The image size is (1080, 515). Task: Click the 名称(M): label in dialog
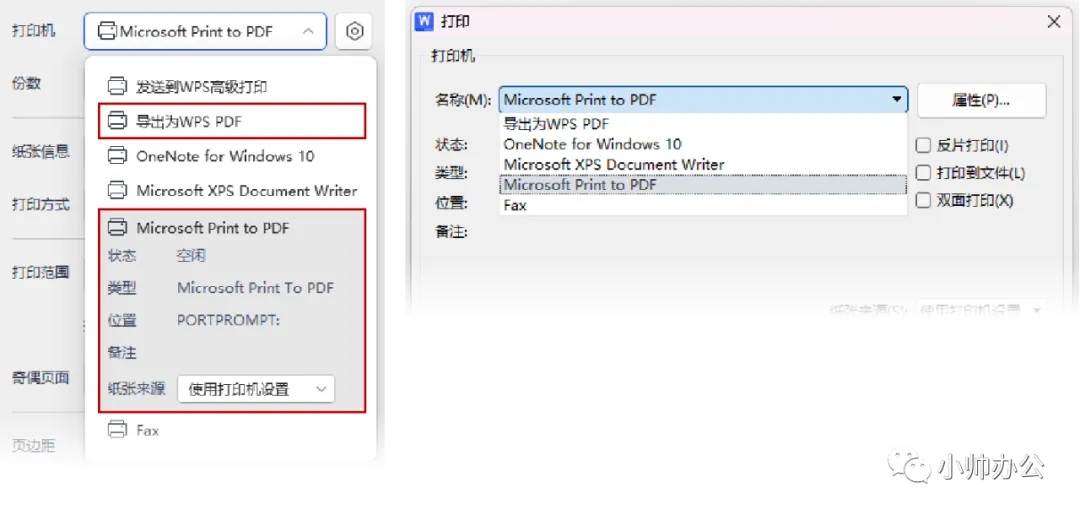(x=462, y=101)
